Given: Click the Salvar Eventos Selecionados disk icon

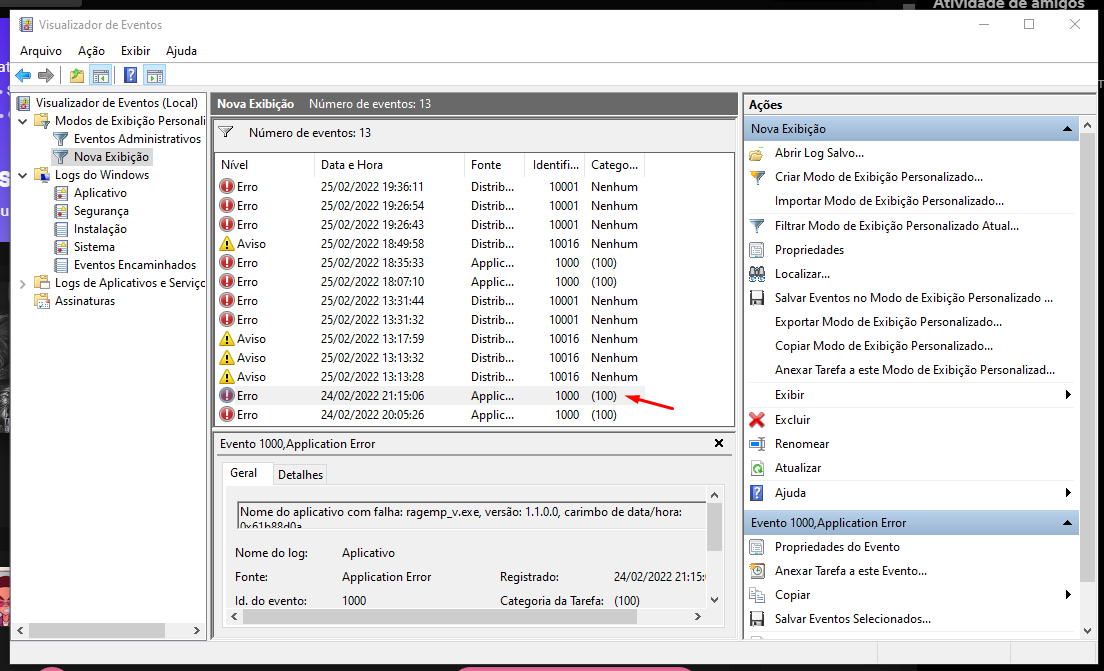Looking at the screenshot, I should (x=757, y=619).
